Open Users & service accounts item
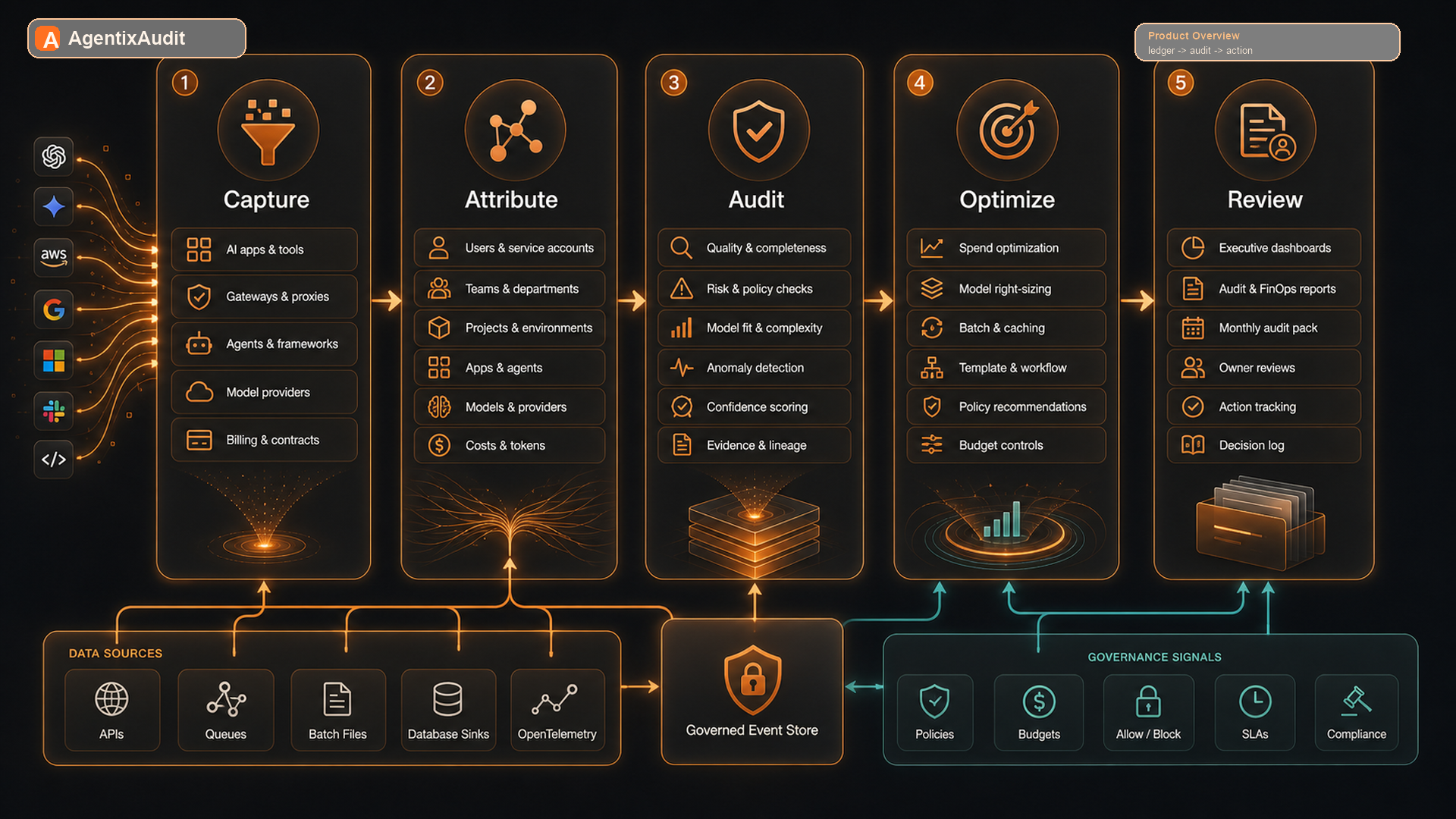The height and width of the screenshot is (819, 1456). pos(510,248)
